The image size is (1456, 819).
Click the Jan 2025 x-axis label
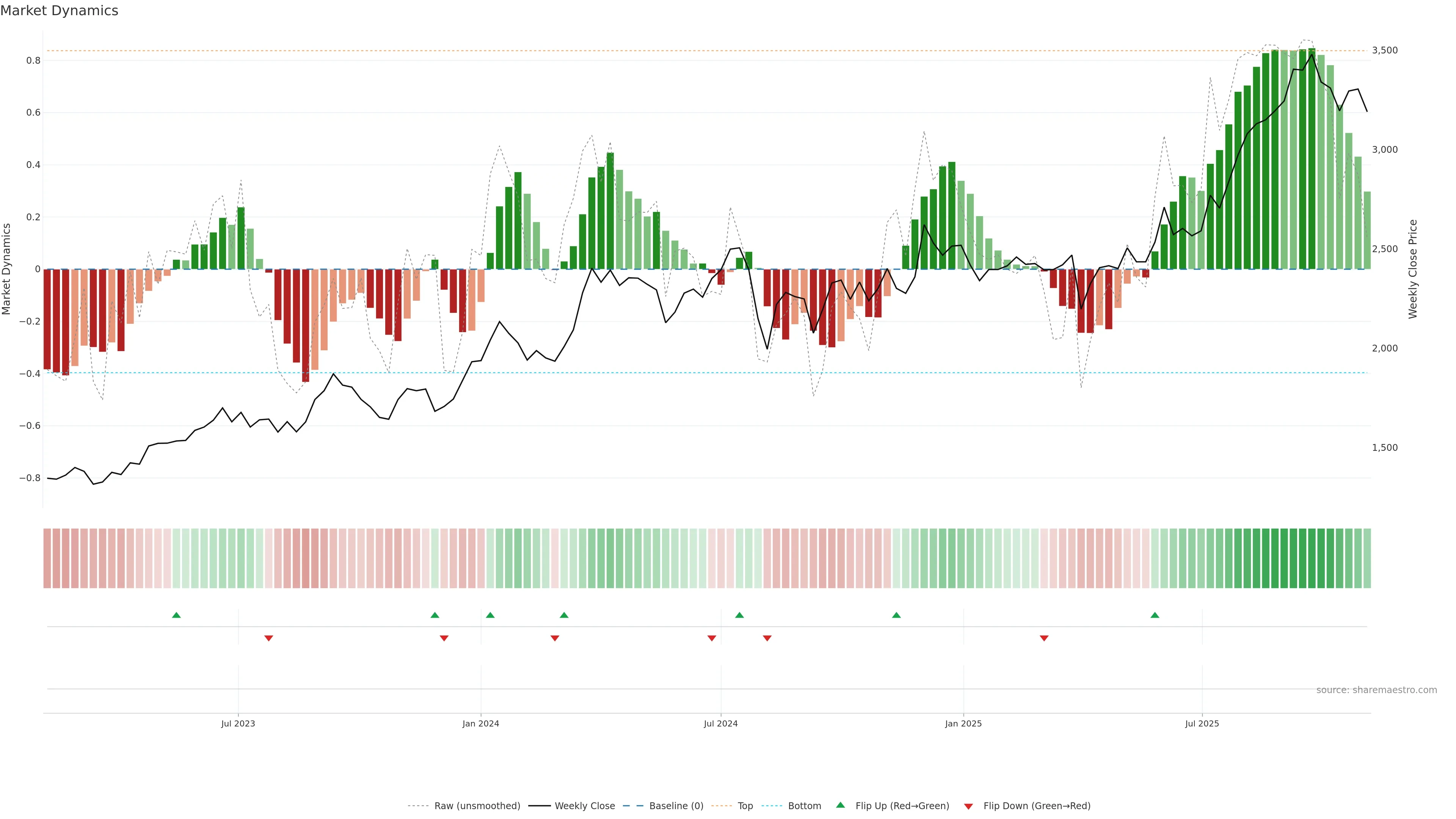pos(963,723)
